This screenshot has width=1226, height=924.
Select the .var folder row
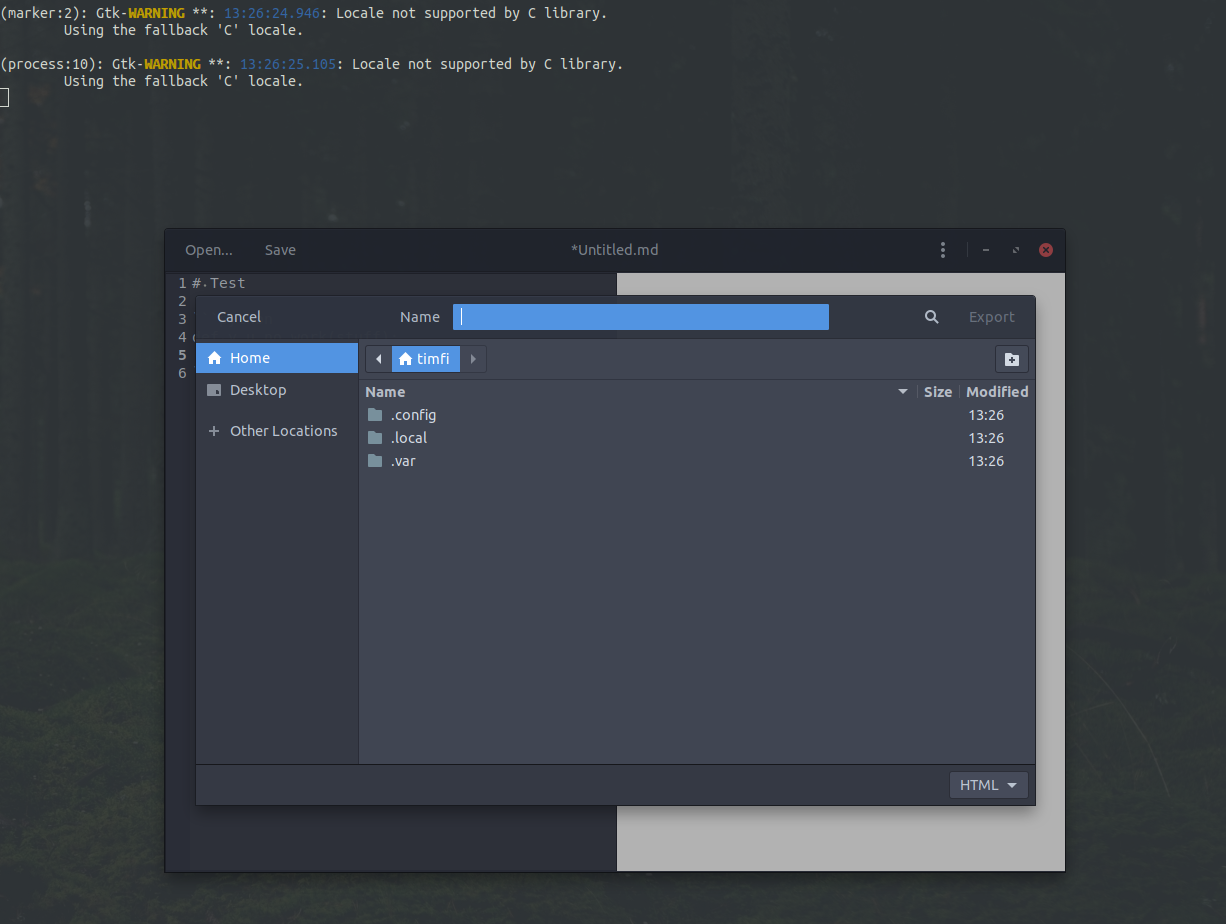coord(697,461)
